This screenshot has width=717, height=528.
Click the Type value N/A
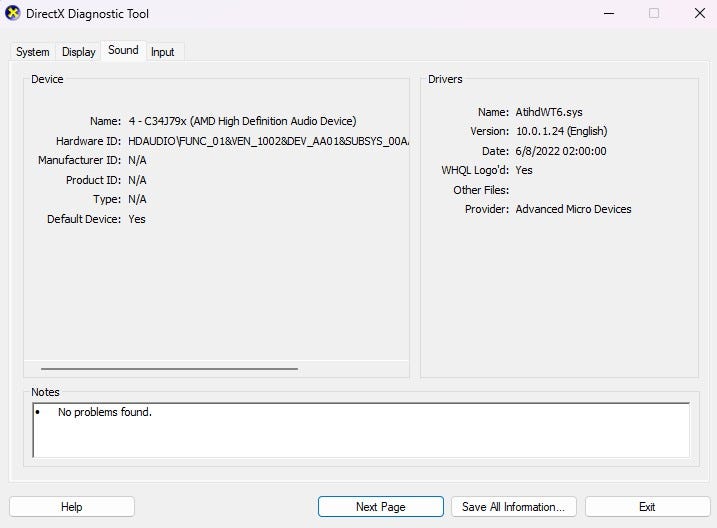click(137, 199)
